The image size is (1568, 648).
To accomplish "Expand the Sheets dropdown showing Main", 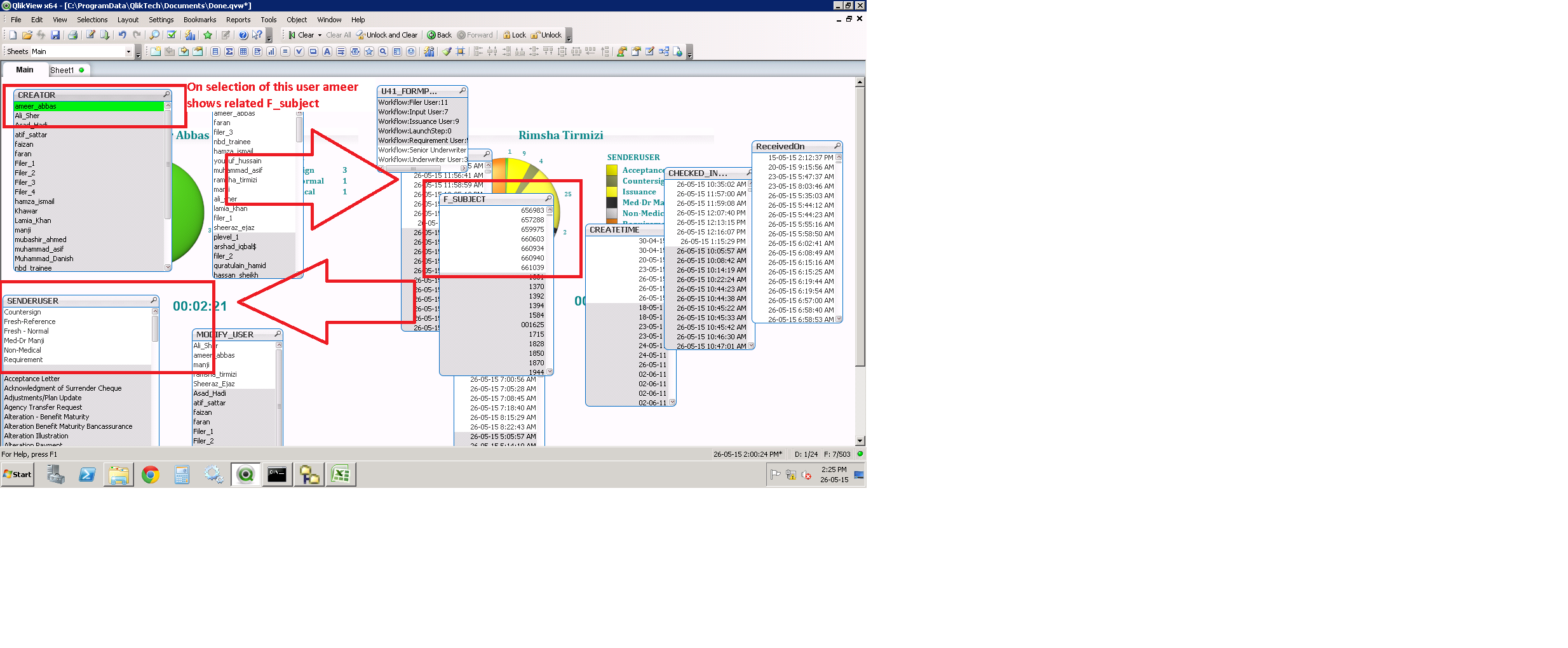I will (128, 51).
